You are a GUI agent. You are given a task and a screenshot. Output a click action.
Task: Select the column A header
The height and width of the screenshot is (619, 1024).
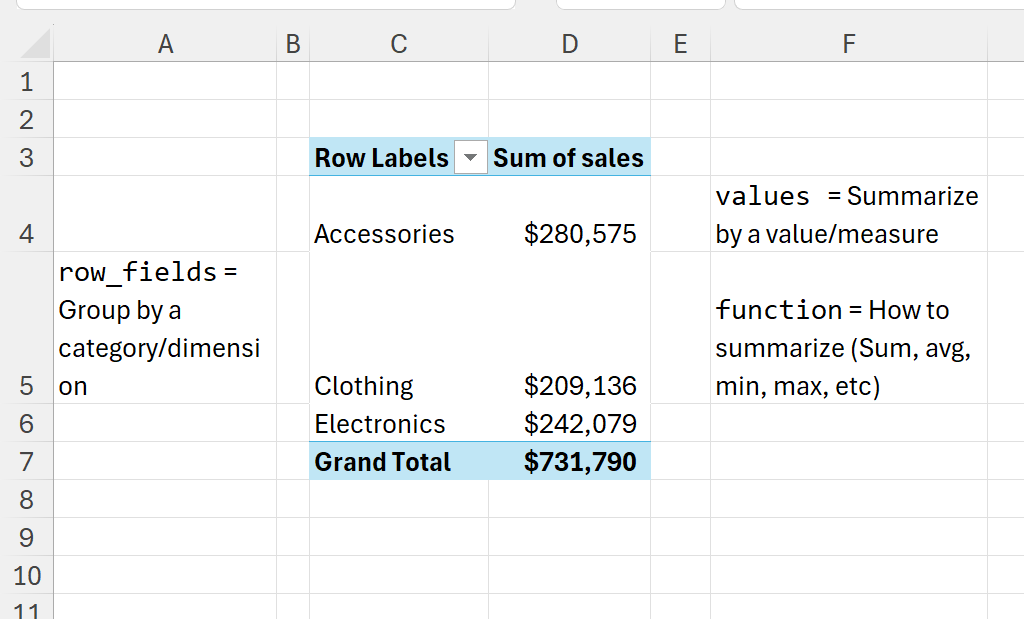pyautogui.click(x=165, y=44)
